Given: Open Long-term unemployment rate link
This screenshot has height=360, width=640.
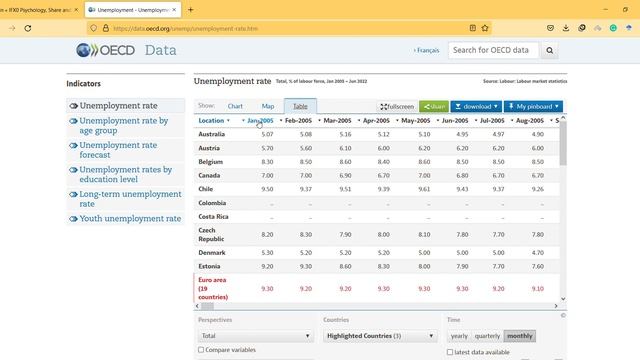Looking at the screenshot, I should tap(130, 199).
